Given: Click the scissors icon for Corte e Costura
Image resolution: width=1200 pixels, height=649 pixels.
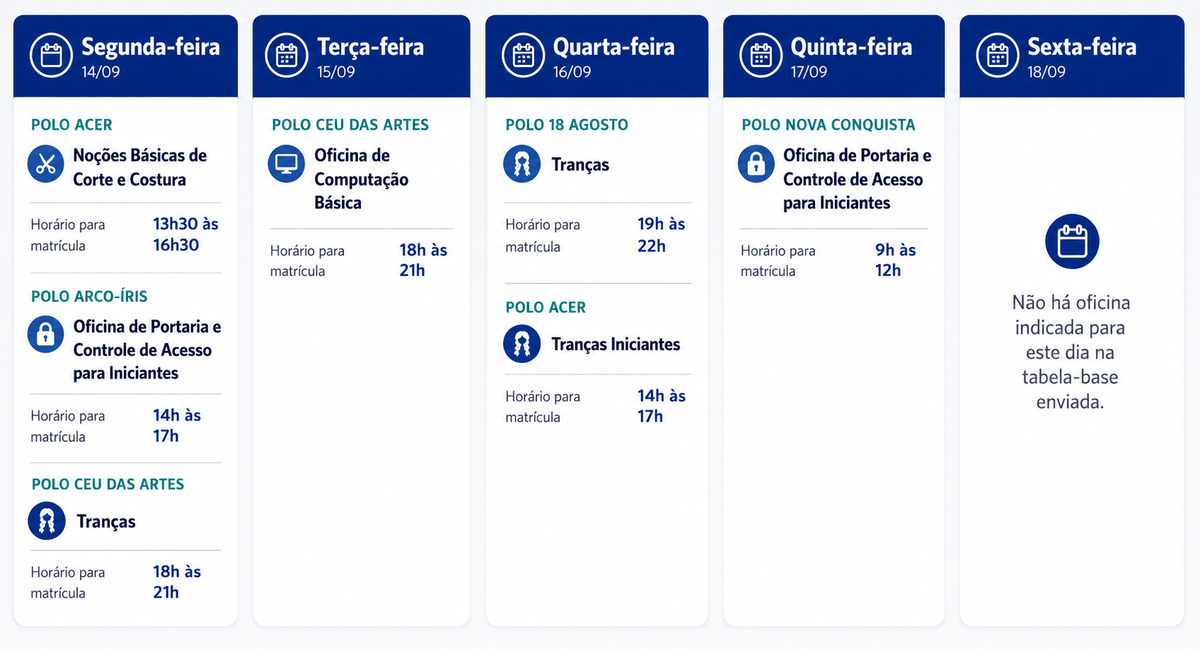Looking at the screenshot, I should (45, 165).
